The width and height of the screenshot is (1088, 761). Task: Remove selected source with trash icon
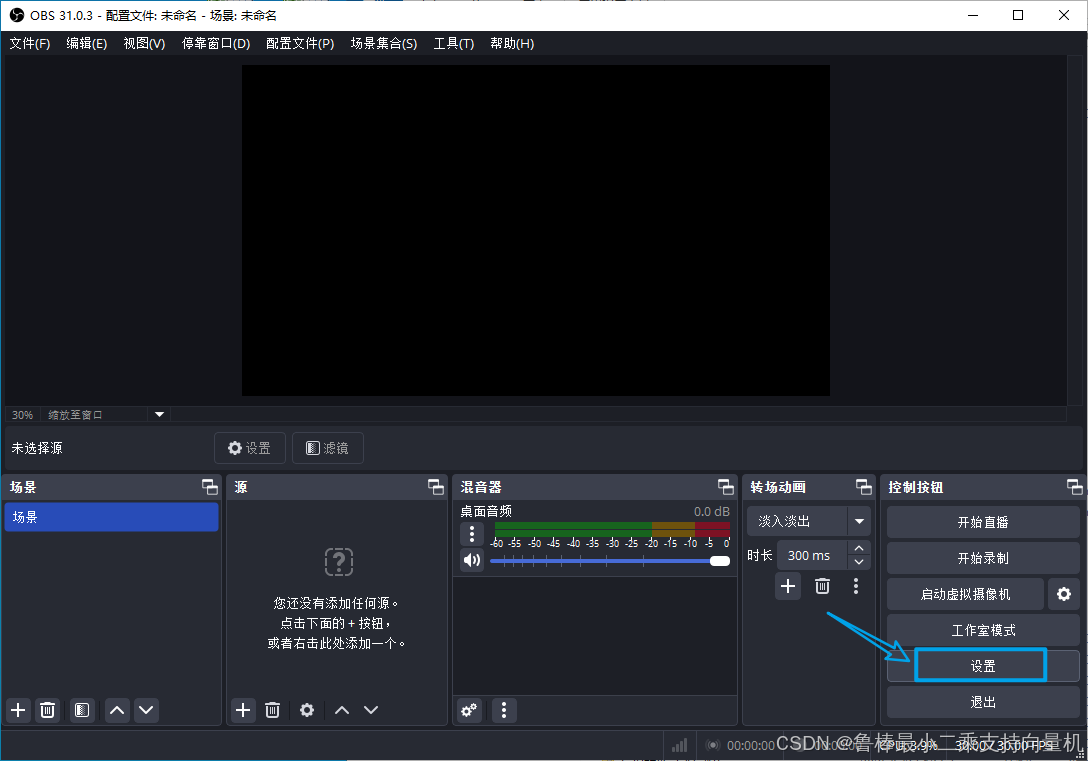[273, 710]
